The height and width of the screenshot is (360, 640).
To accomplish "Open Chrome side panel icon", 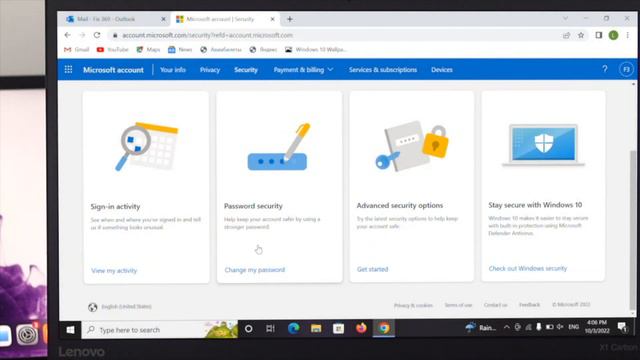I will coord(598,35).
